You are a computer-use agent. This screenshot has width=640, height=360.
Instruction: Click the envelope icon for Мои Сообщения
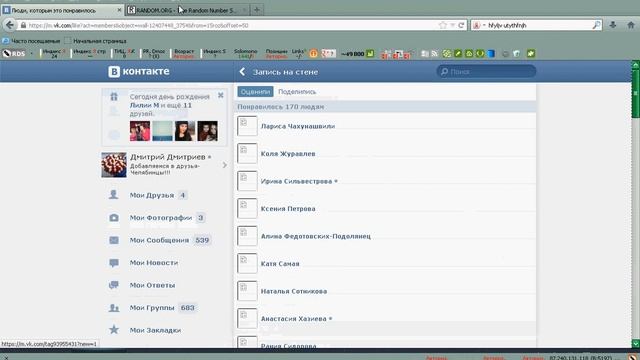point(114,240)
